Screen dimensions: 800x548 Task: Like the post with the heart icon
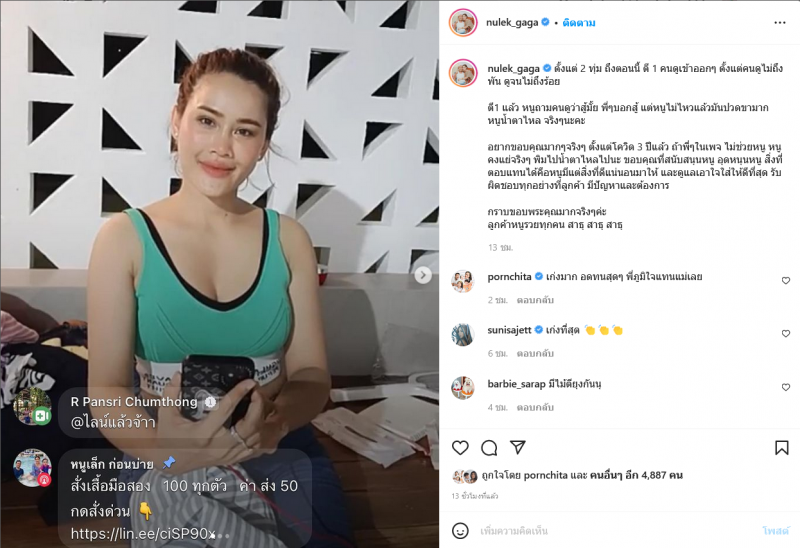pos(460,448)
